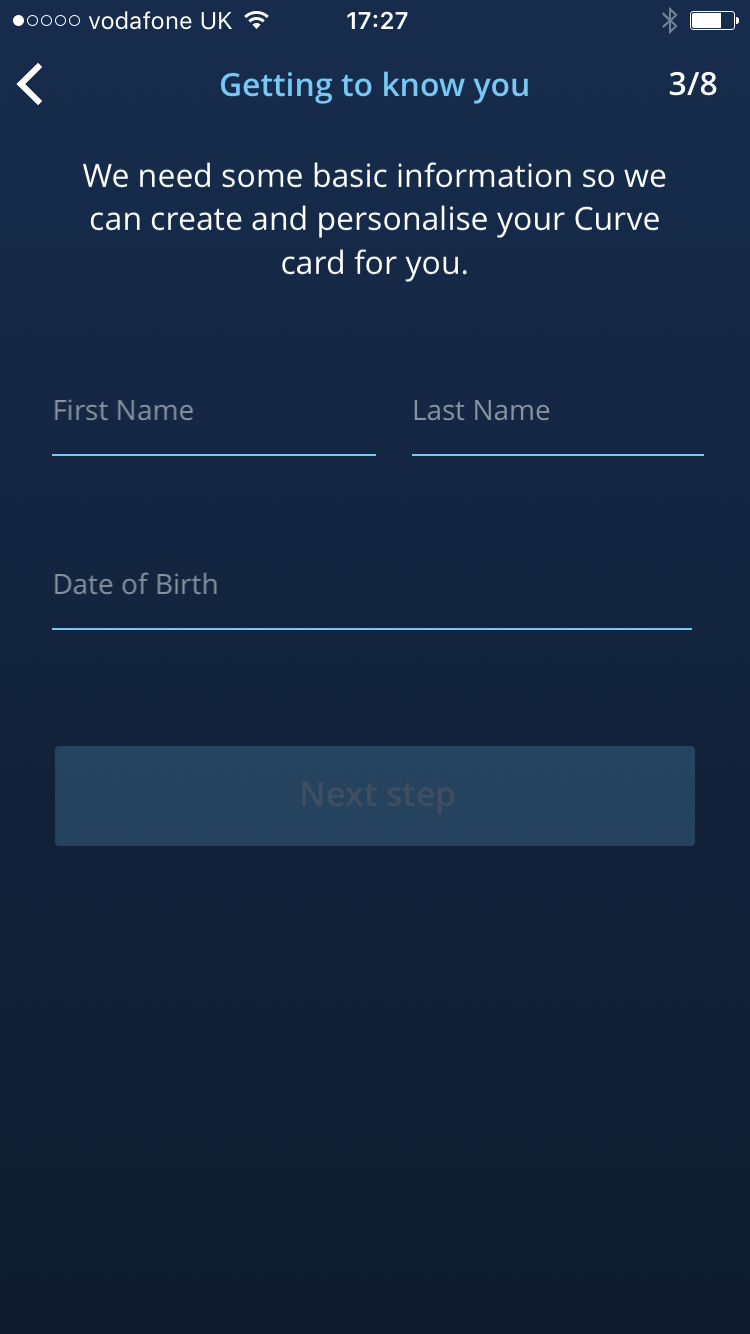Screen dimensions: 750x1334
Task: Tap the back arrow icon
Action: click(x=31, y=84)
